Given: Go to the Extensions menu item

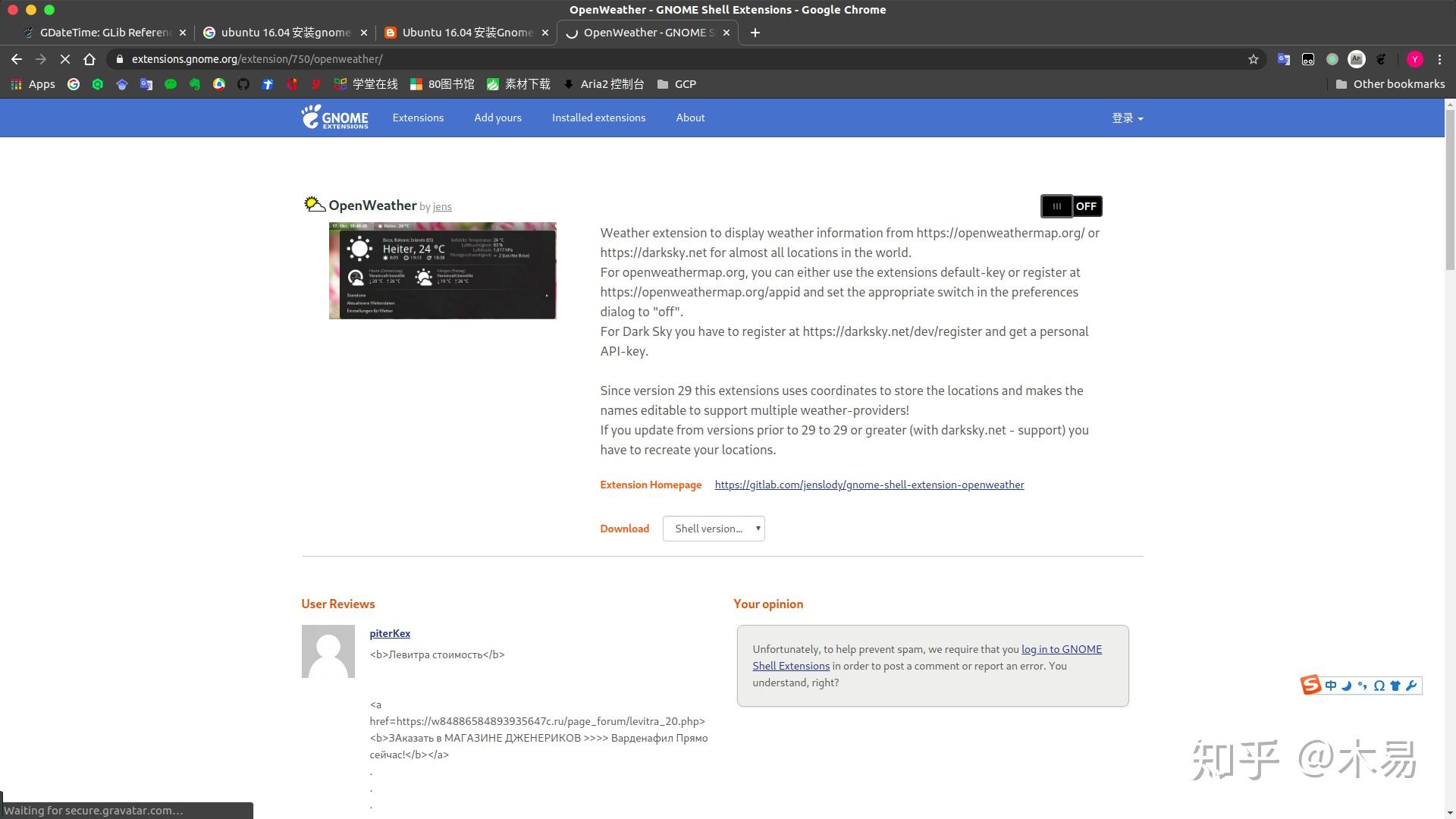Looking at the screenshot, I should [418, 118].
